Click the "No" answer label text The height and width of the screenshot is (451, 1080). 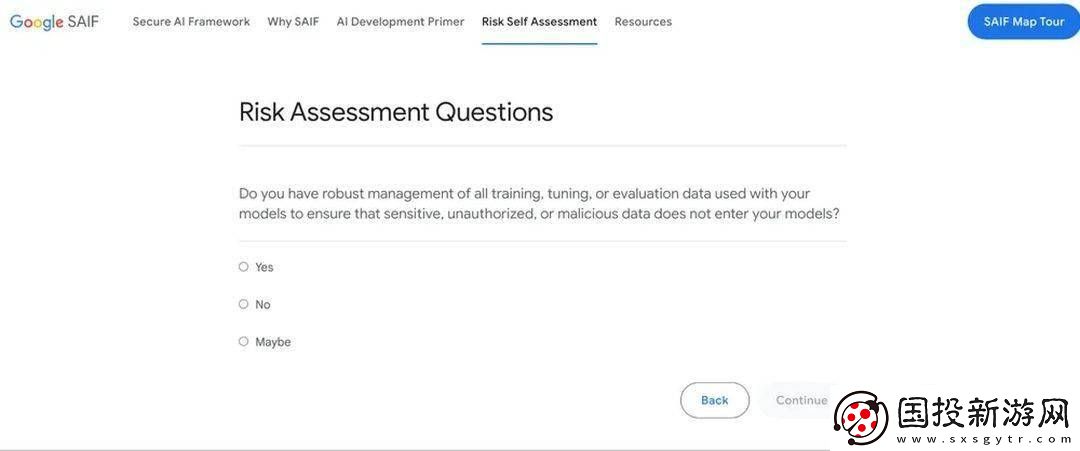click(x=262, y=304)
